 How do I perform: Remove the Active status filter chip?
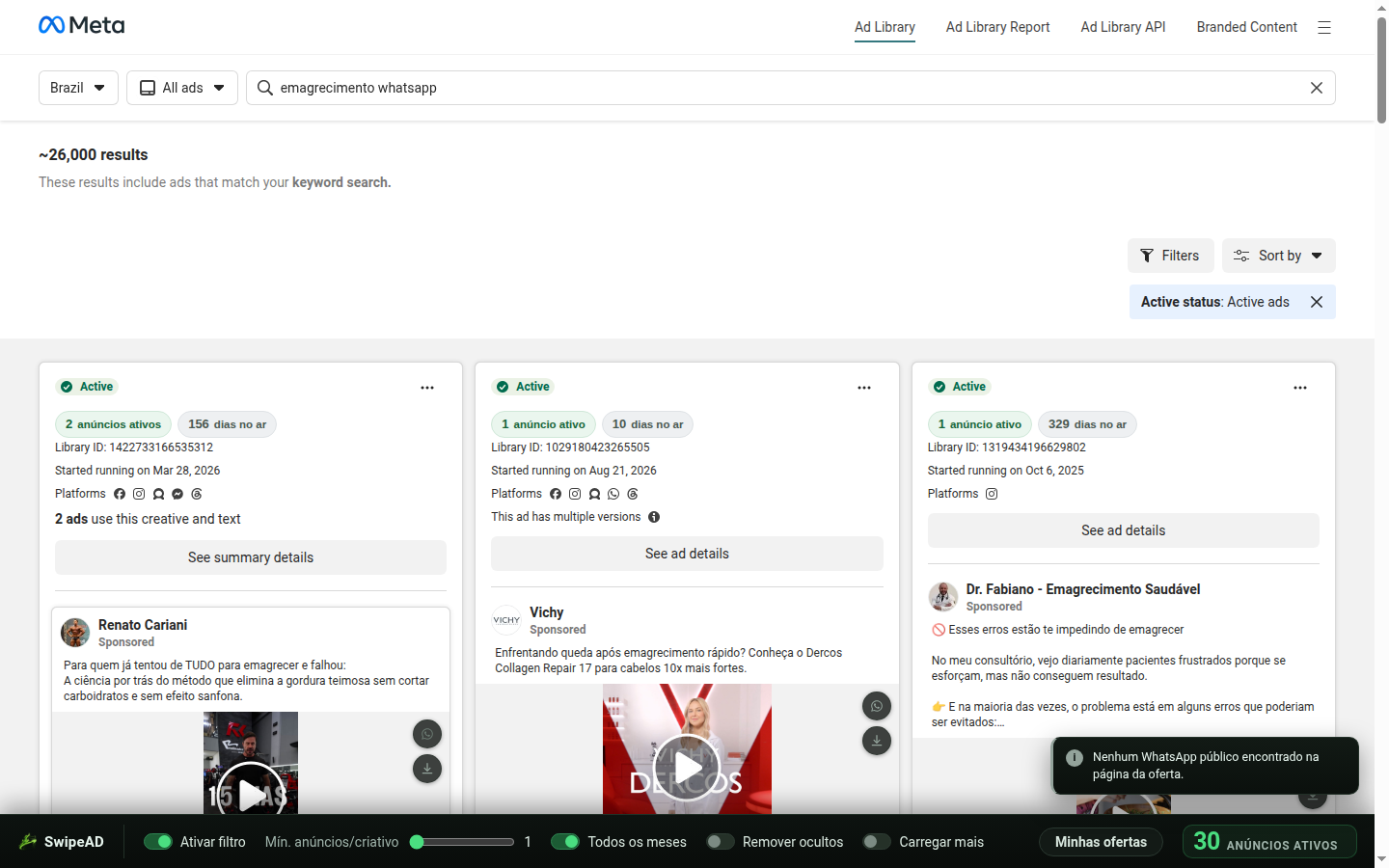[x=1317, y=302]
